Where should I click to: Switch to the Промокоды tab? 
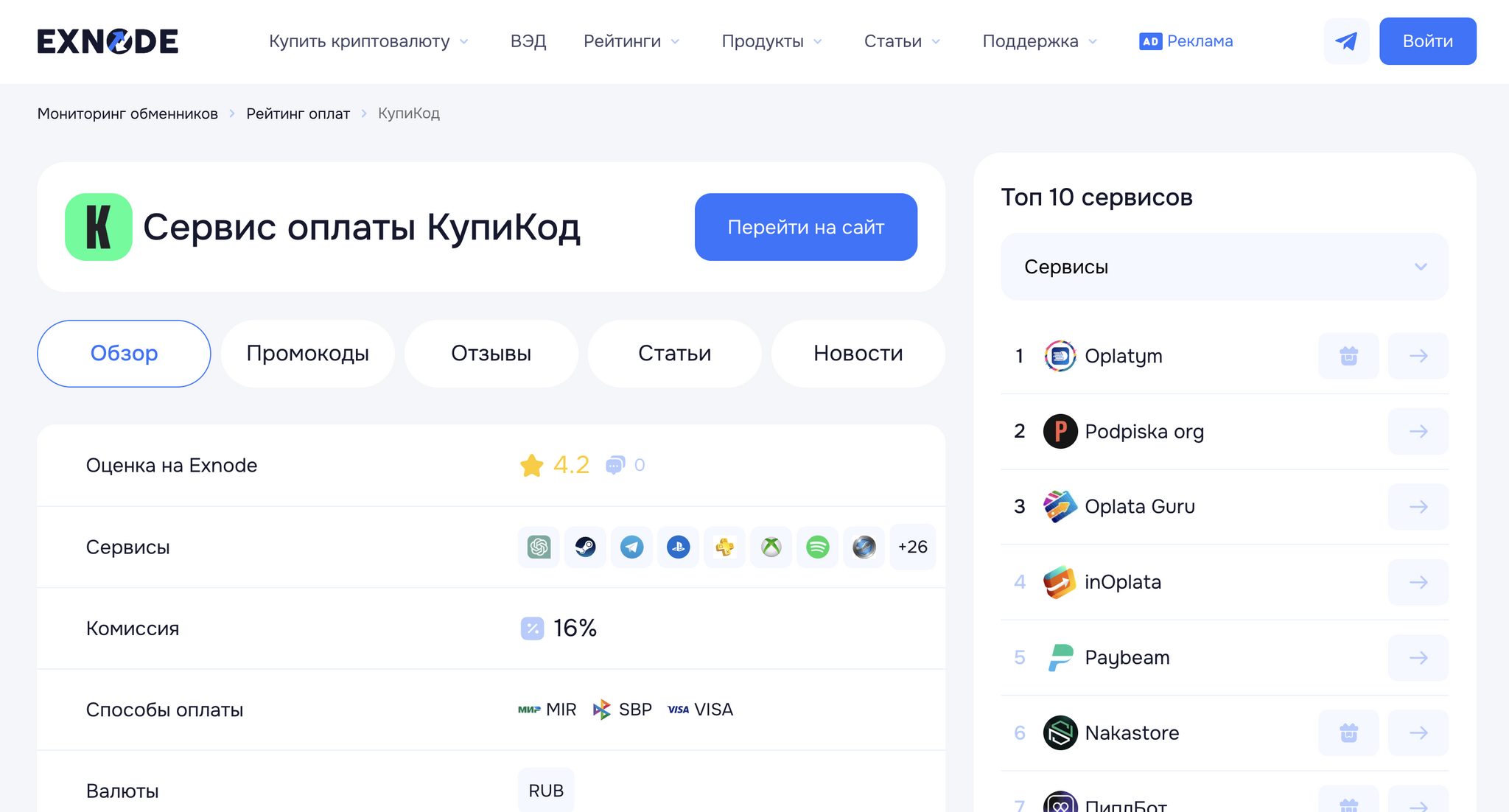point(307,354)
